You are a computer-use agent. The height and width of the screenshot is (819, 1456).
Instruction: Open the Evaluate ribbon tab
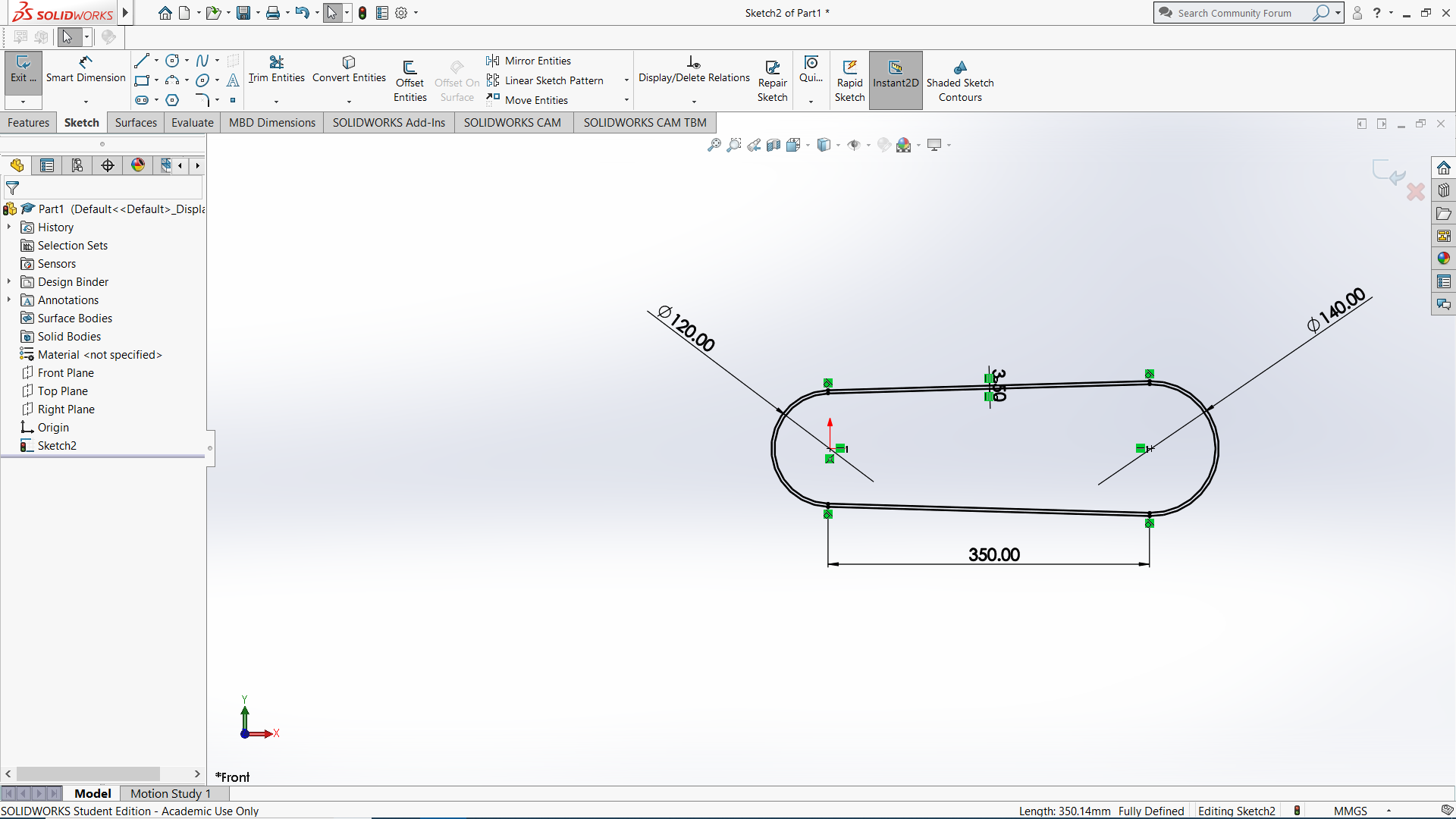point(192,122)
